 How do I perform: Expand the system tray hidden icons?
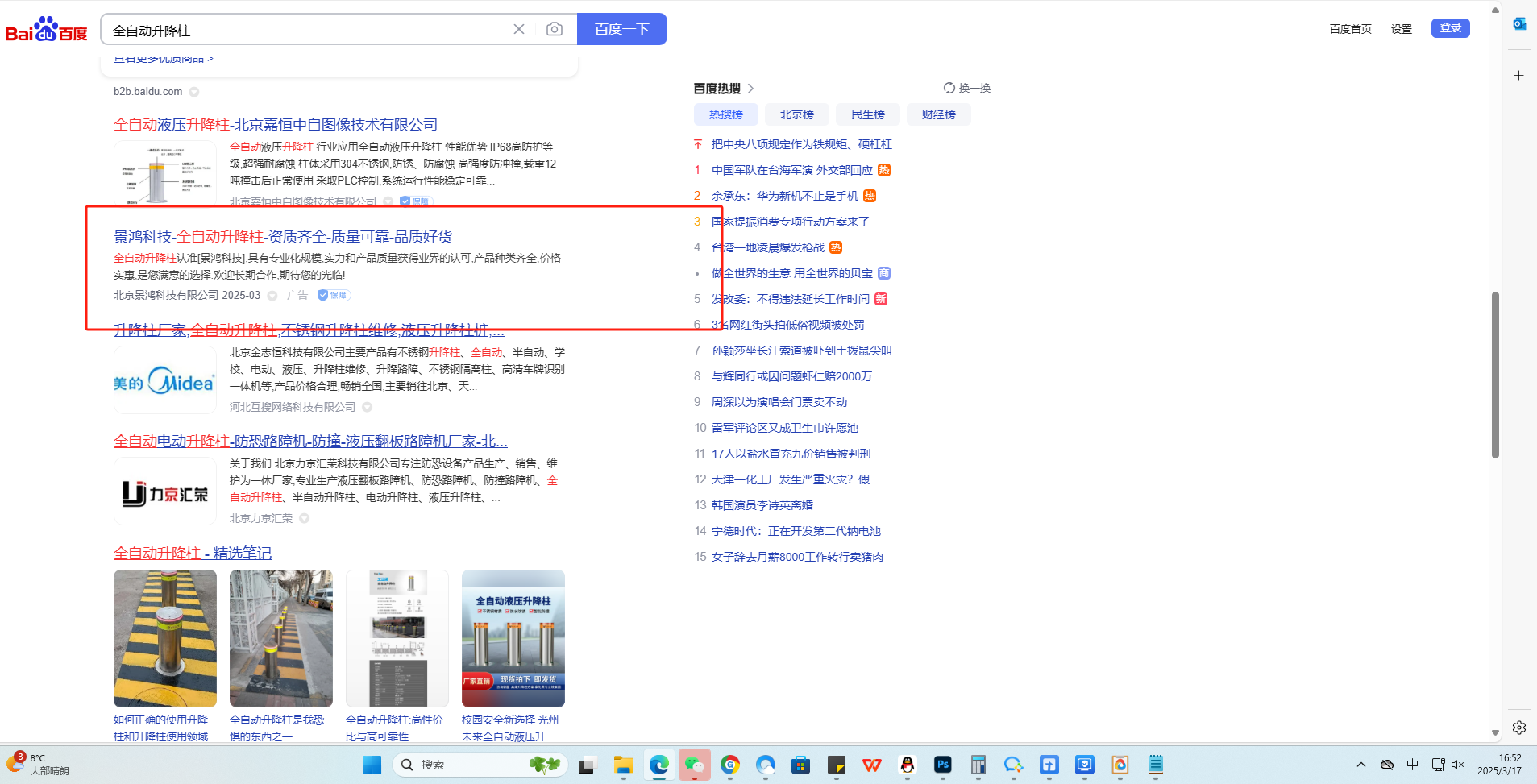1361,765
